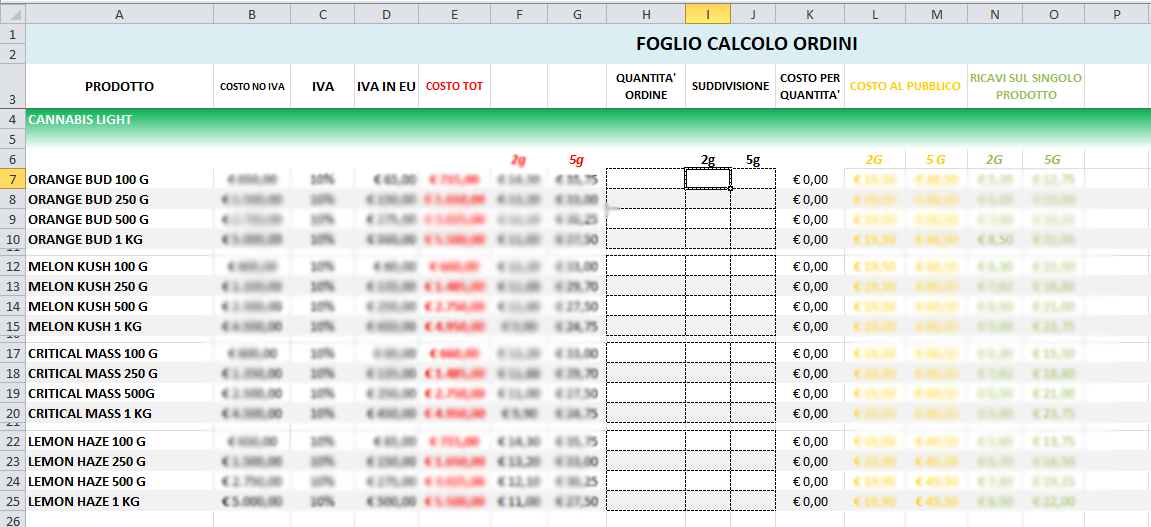This screenshot has height=527, width=1151.
Task: Click 5g subdivision cell for MELON KUSH 100 G
Action: [753, 266]
